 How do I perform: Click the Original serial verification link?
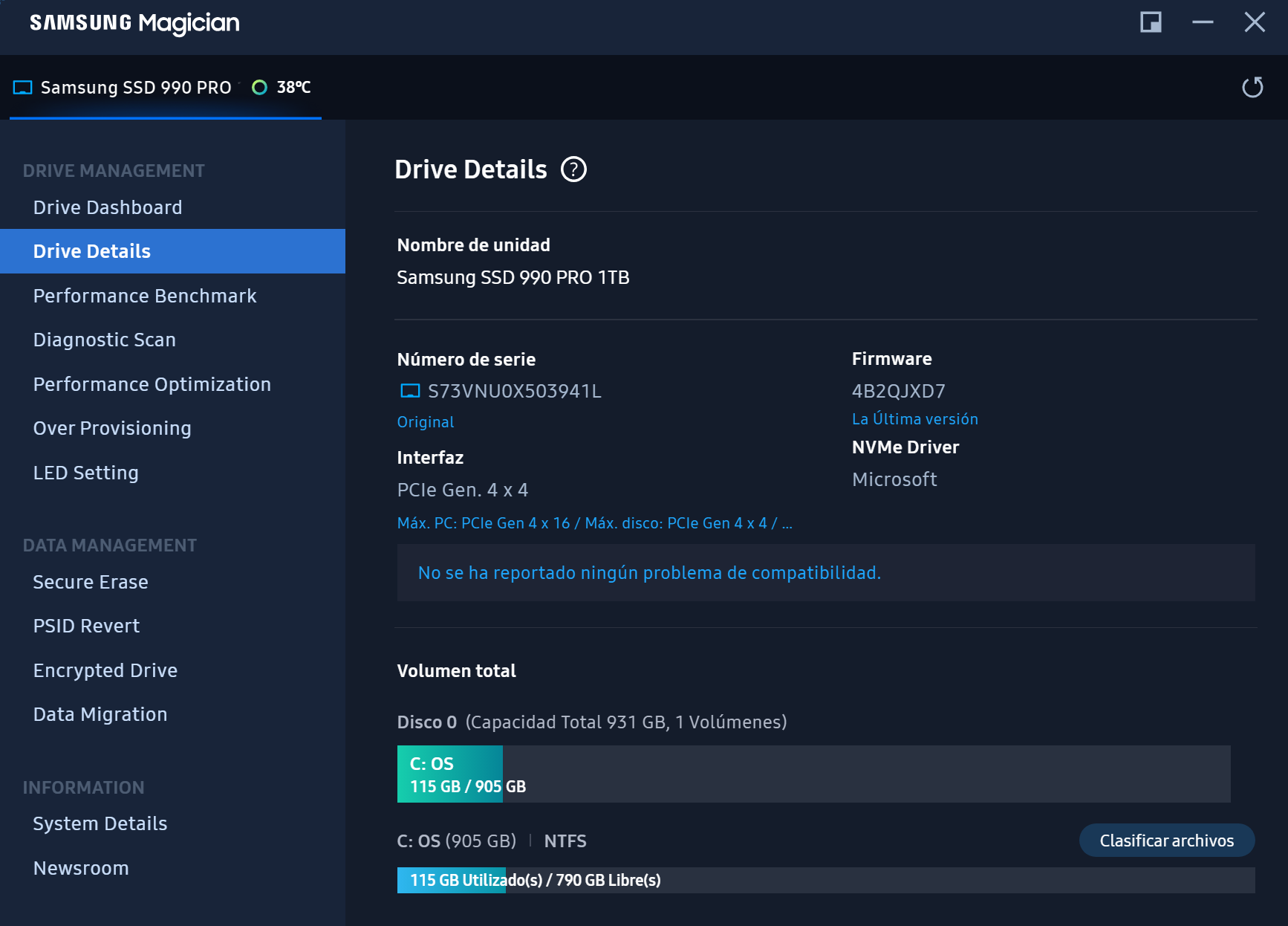coord(424,421)
